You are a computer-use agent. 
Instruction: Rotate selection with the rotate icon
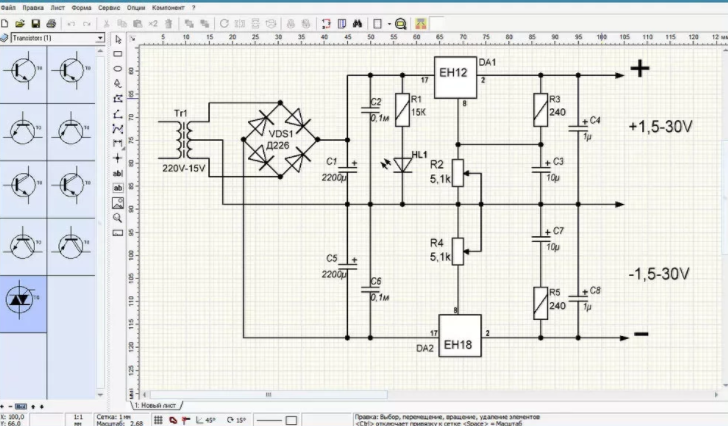coord(224,23)
